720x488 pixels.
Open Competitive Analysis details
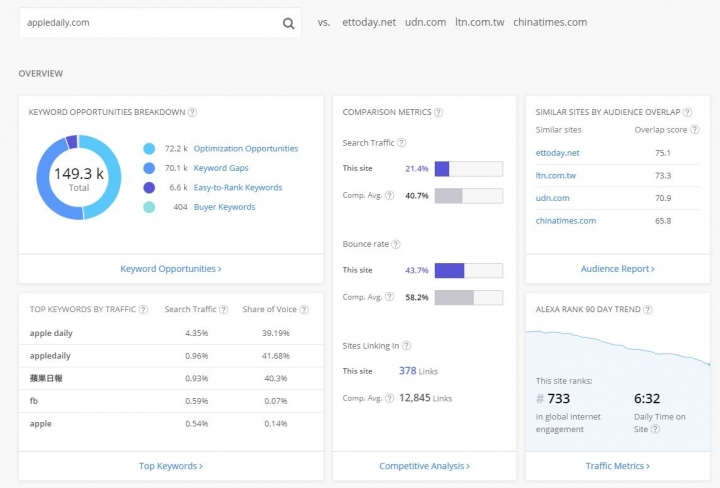[424, 466]
